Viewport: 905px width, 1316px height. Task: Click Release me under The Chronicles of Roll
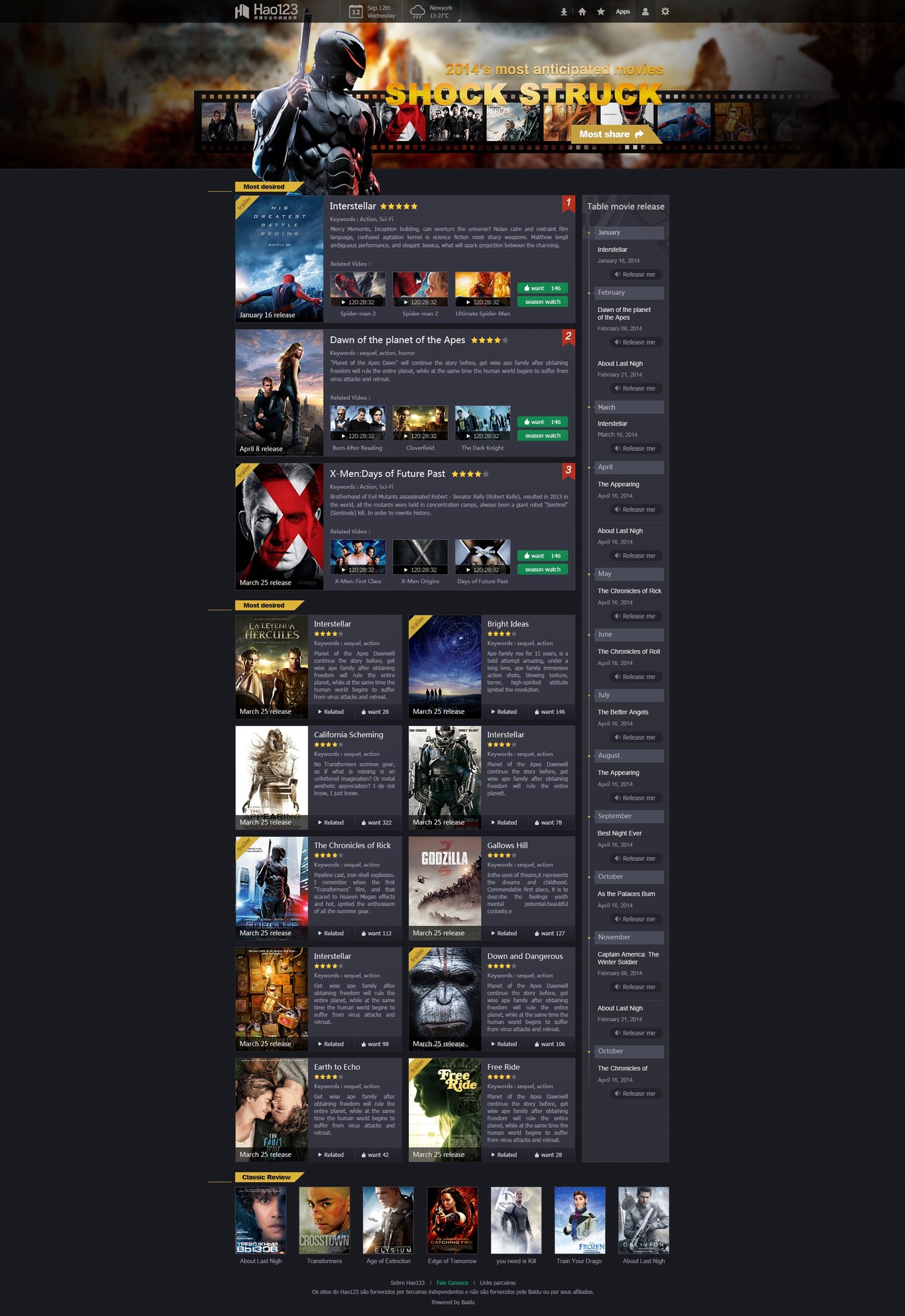636,677
